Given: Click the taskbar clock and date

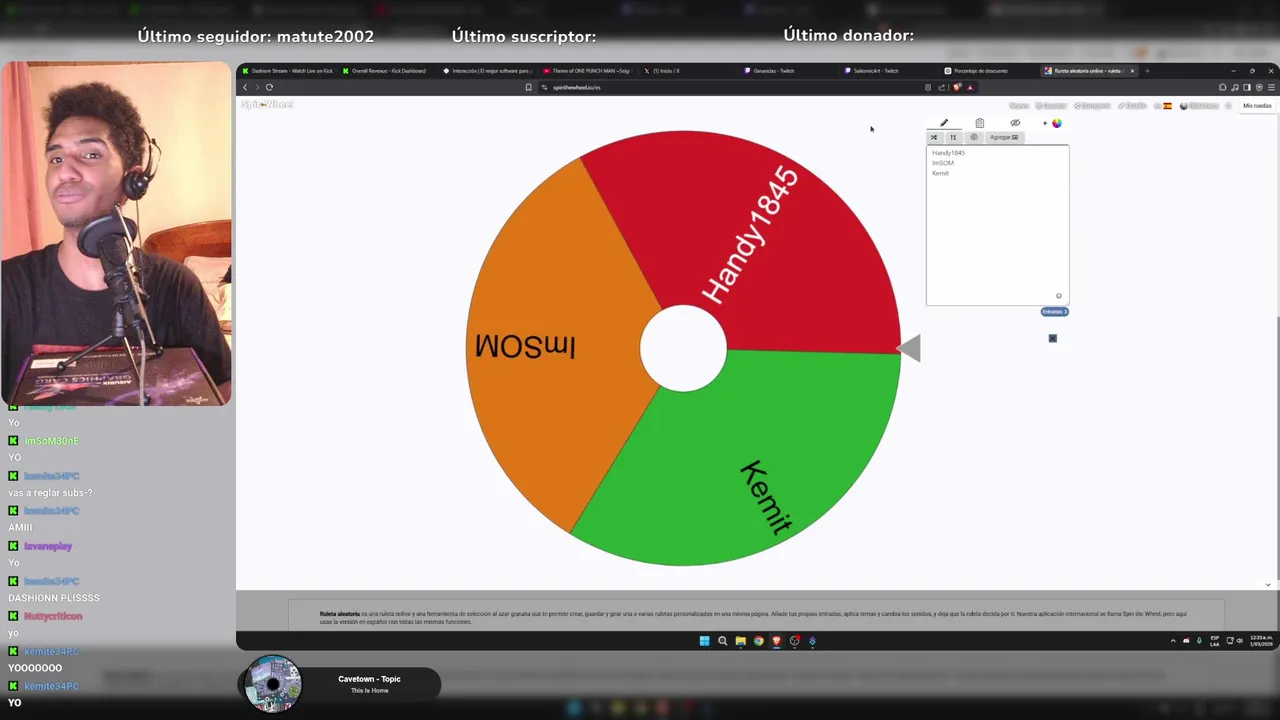Looking at the screenshot, I should 1259,641.
